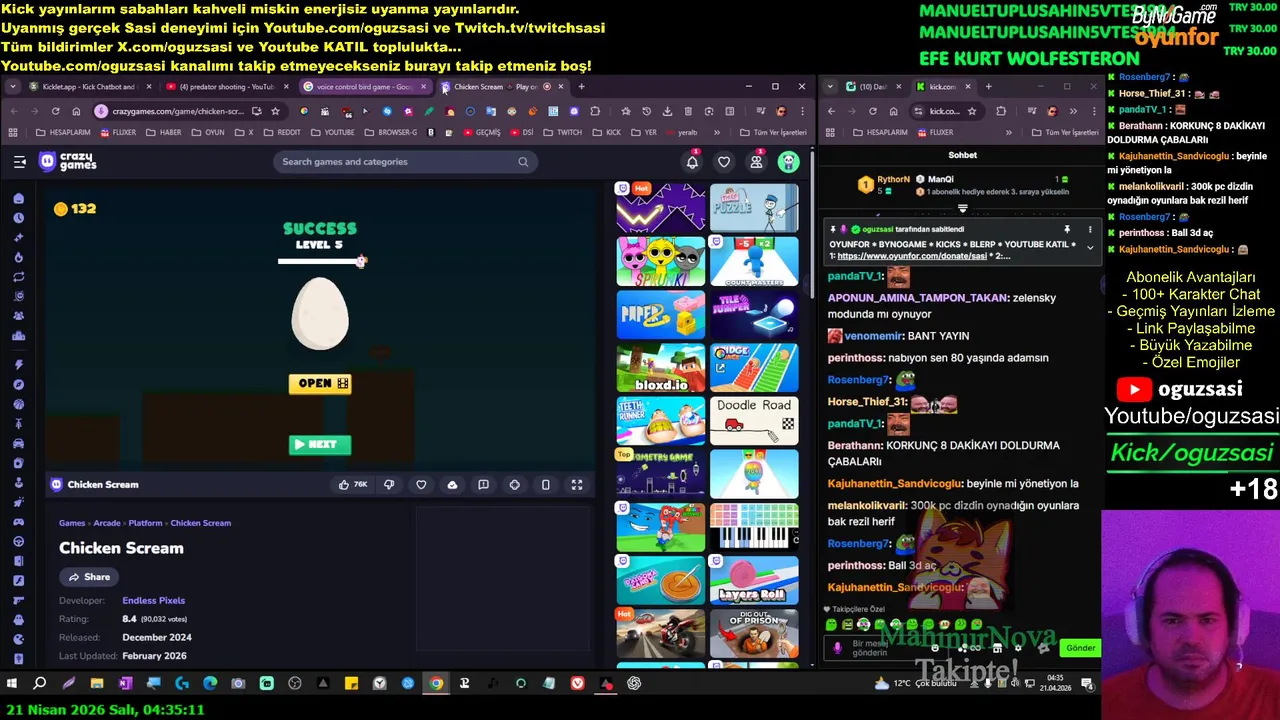Collapse the pinned message chevron in Kick chat

click(x=1090, y=247)
